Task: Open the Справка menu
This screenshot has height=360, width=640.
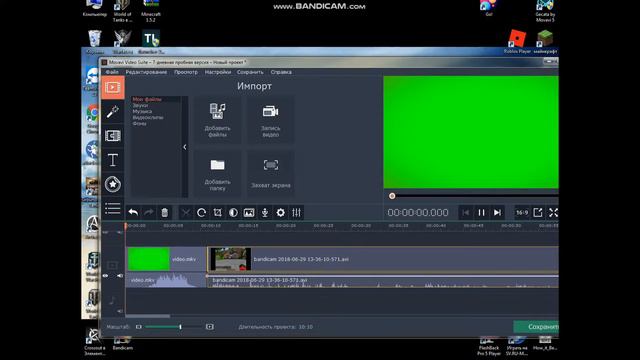Action: click(x=281, y=72)
